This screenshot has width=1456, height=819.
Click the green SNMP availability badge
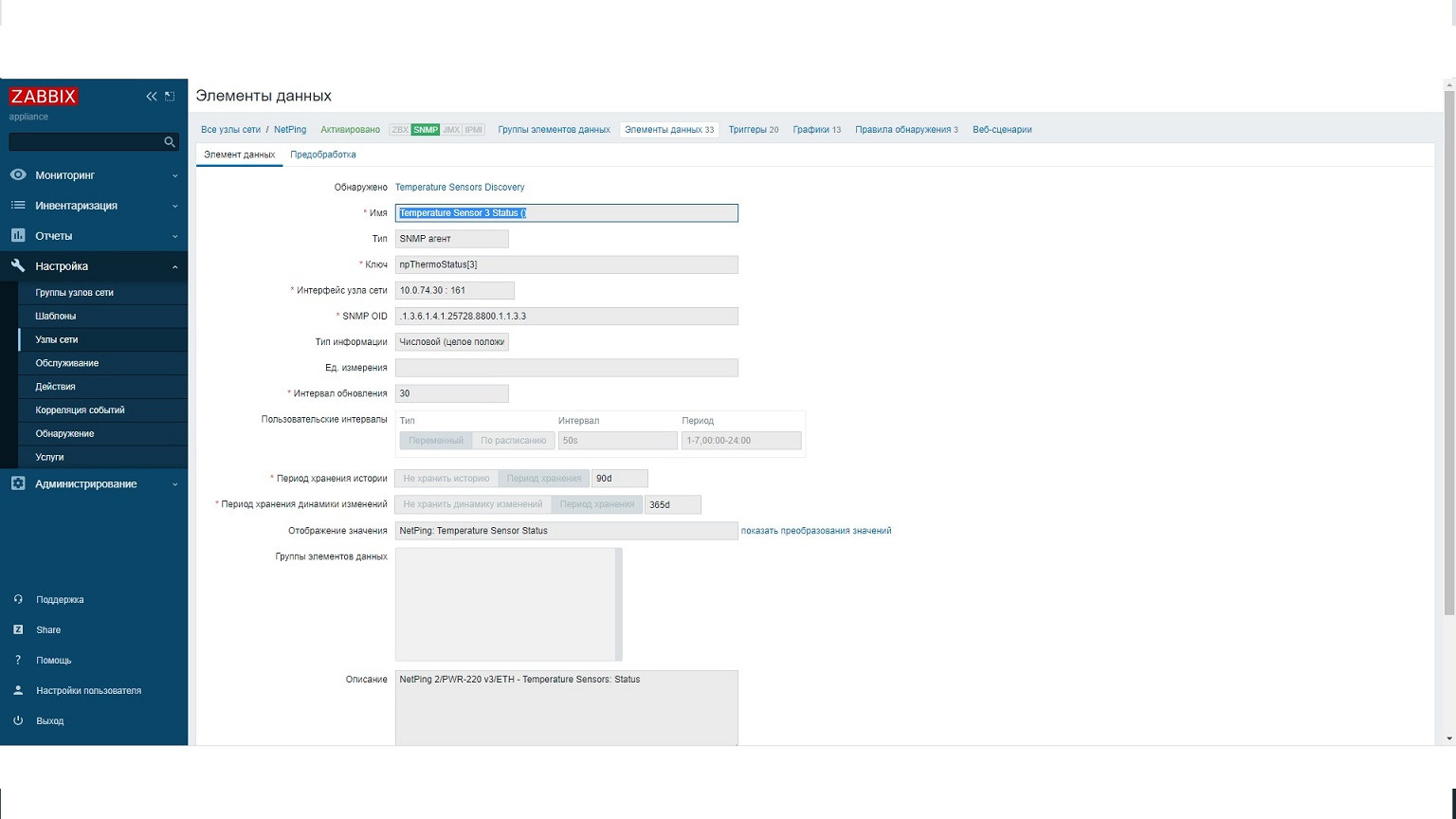426,130
